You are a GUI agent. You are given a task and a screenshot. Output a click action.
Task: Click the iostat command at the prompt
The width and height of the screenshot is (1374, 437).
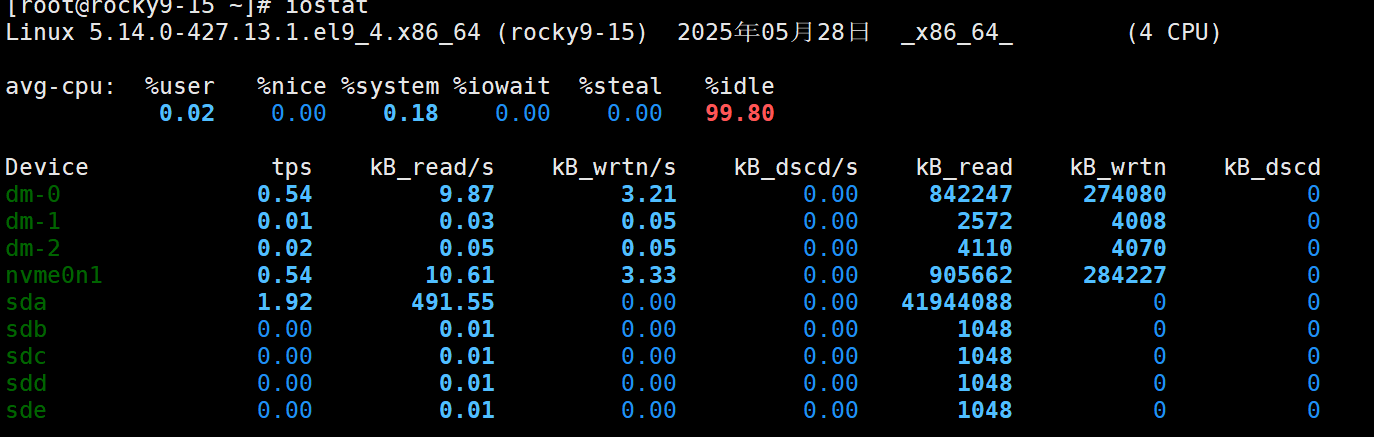[327, 7]
